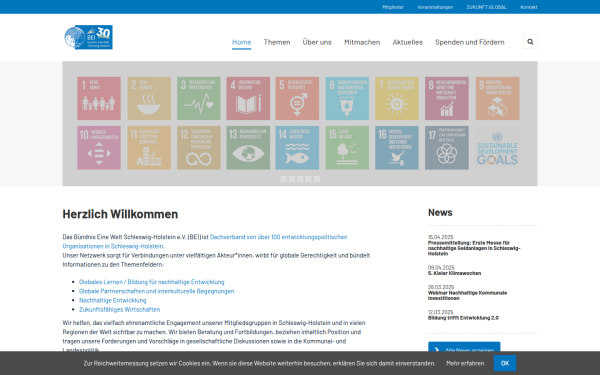Accept cookies with OK button

[x=505, y=363]
